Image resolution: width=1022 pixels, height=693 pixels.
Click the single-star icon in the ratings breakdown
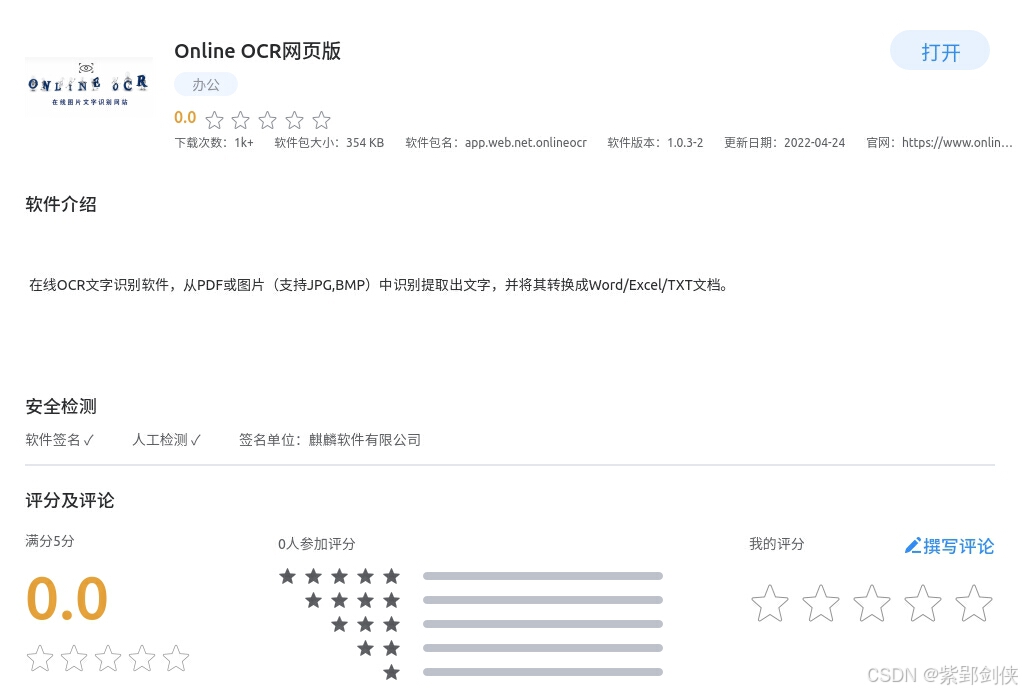pyautogui.click(x=391, y=672)
